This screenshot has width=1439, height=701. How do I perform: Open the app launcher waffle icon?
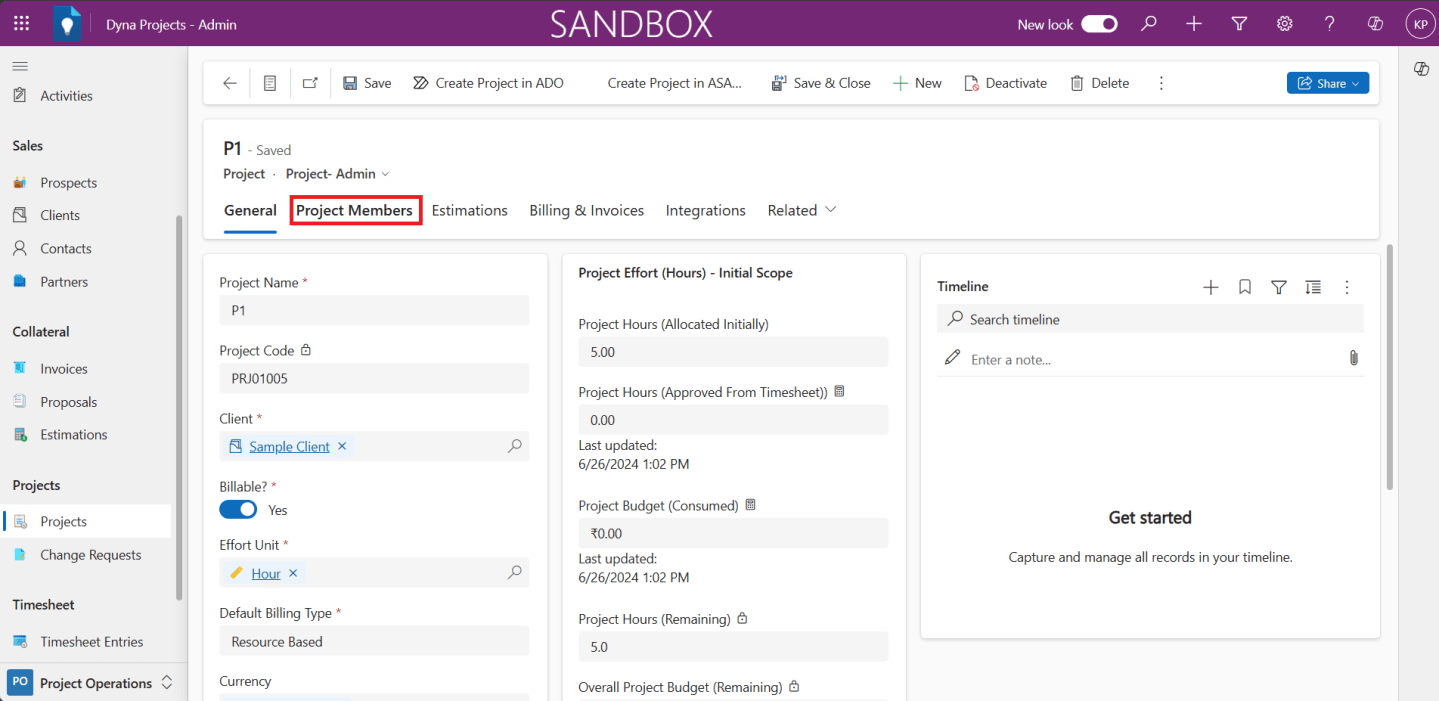coord(21,24)
